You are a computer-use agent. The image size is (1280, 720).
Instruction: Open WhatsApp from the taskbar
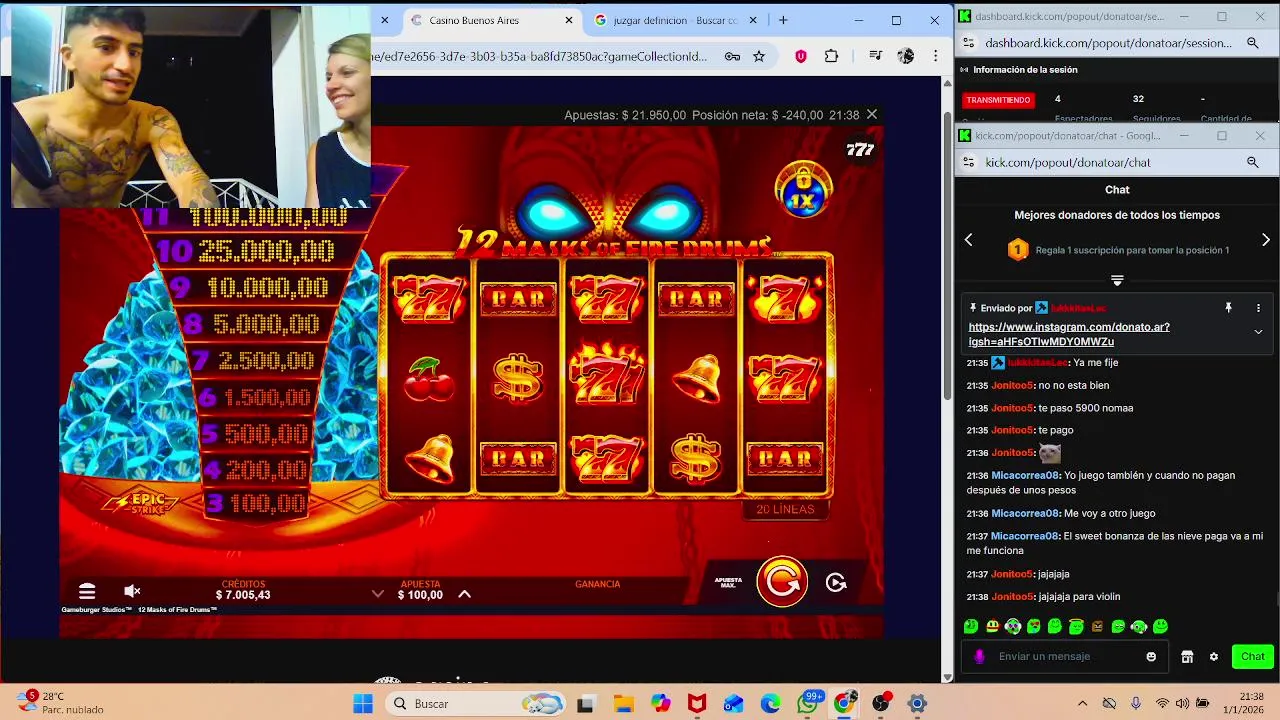coord(808,703)
